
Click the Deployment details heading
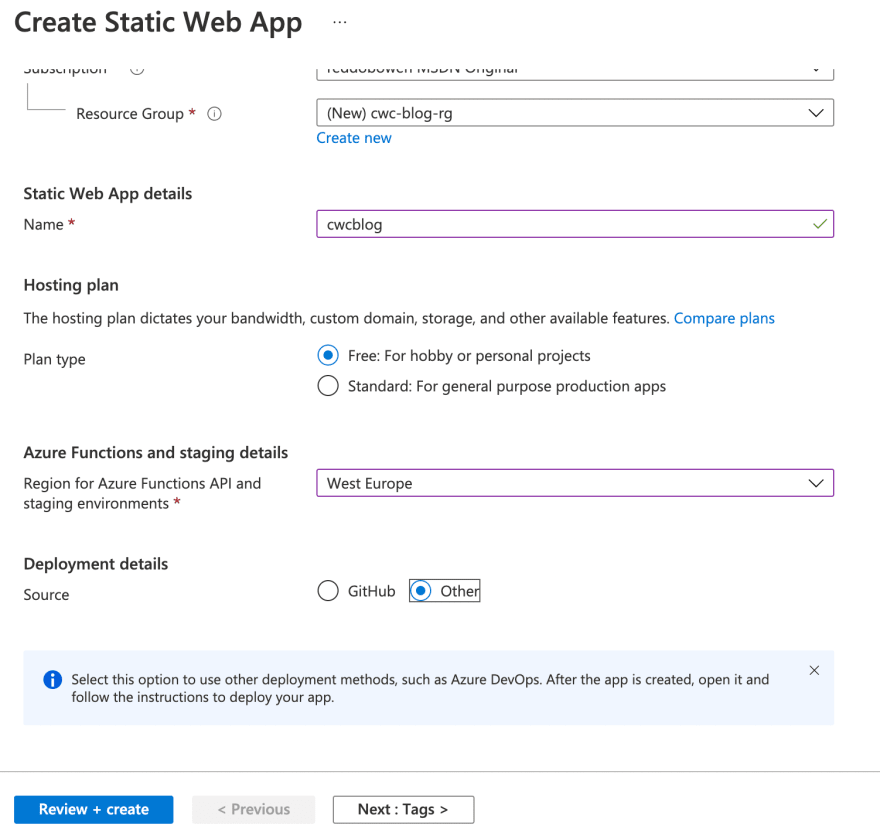click(x=95, y=564)
